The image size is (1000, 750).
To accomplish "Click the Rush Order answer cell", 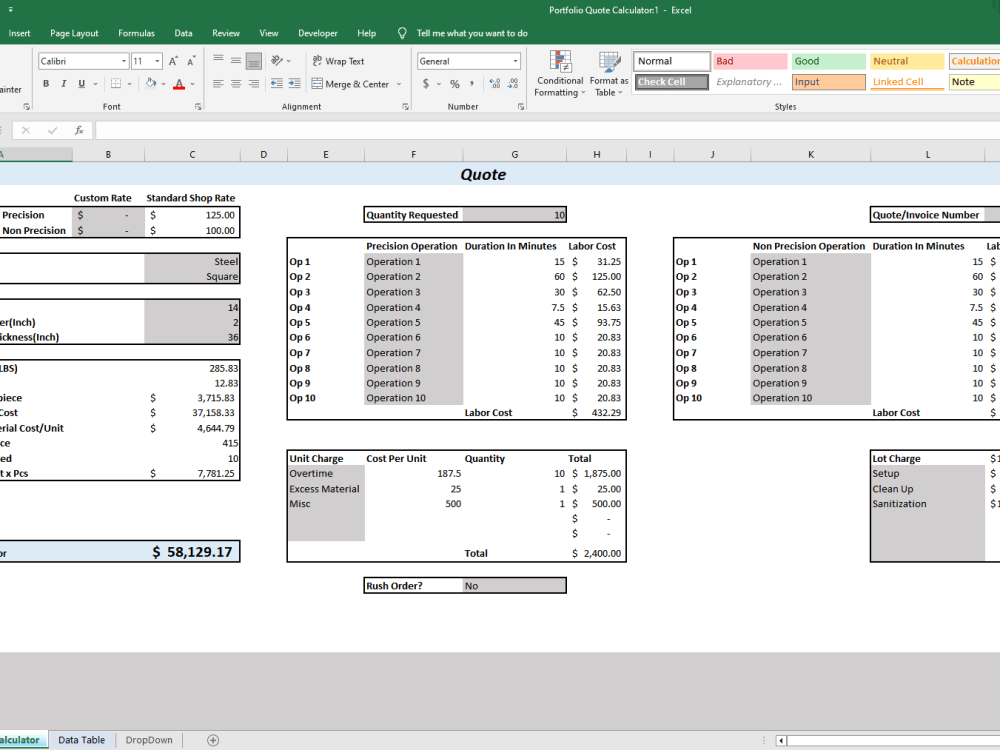I will tap(515, 585).
